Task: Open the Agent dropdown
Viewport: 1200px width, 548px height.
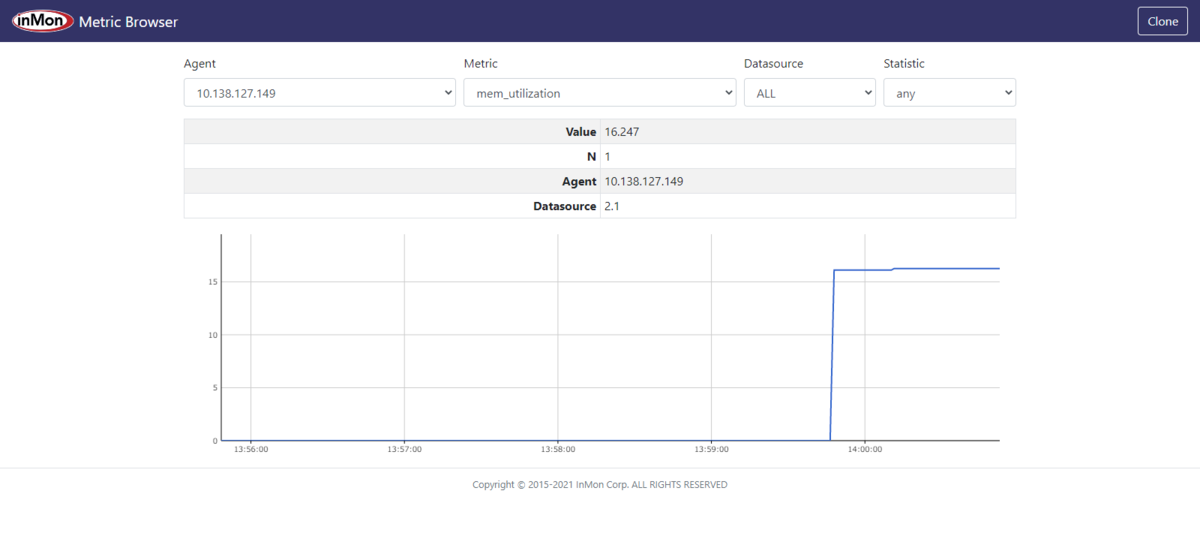Action: (320, 93)
